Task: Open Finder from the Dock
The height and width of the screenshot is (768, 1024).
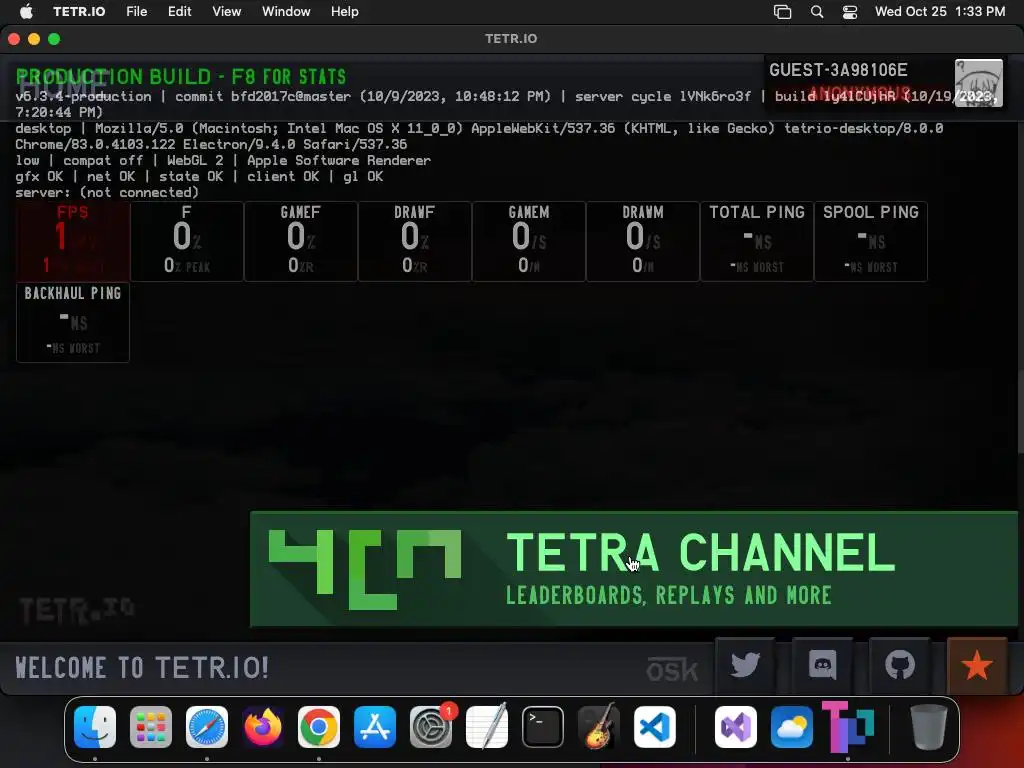Action: [95, 727]
